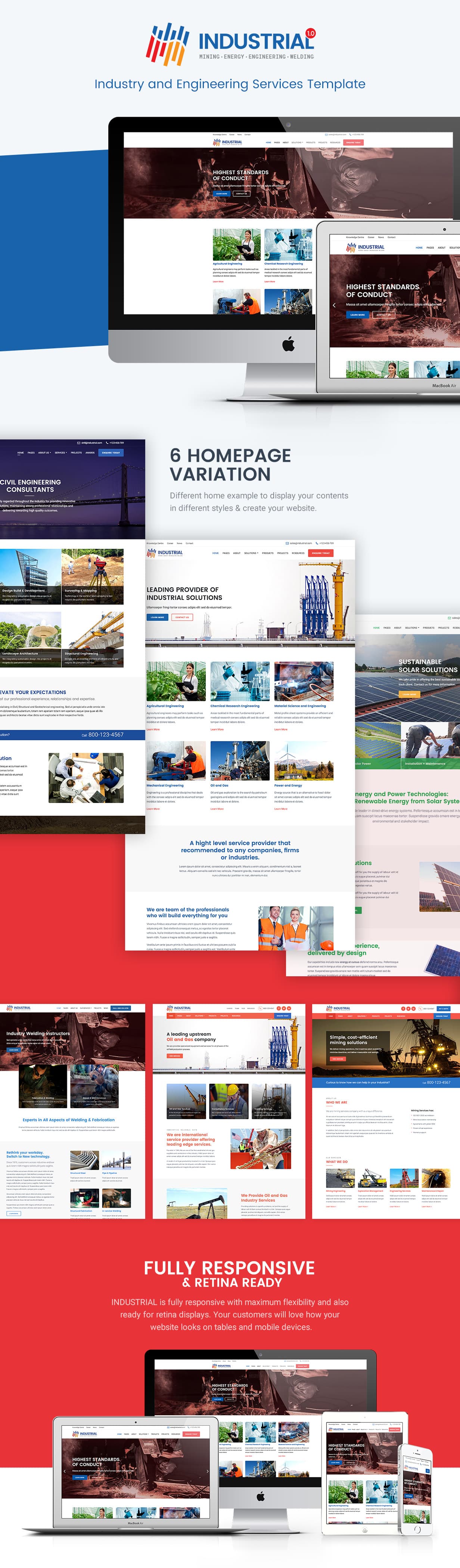
Task: Open the Material Science welding image
Action: 304,682
